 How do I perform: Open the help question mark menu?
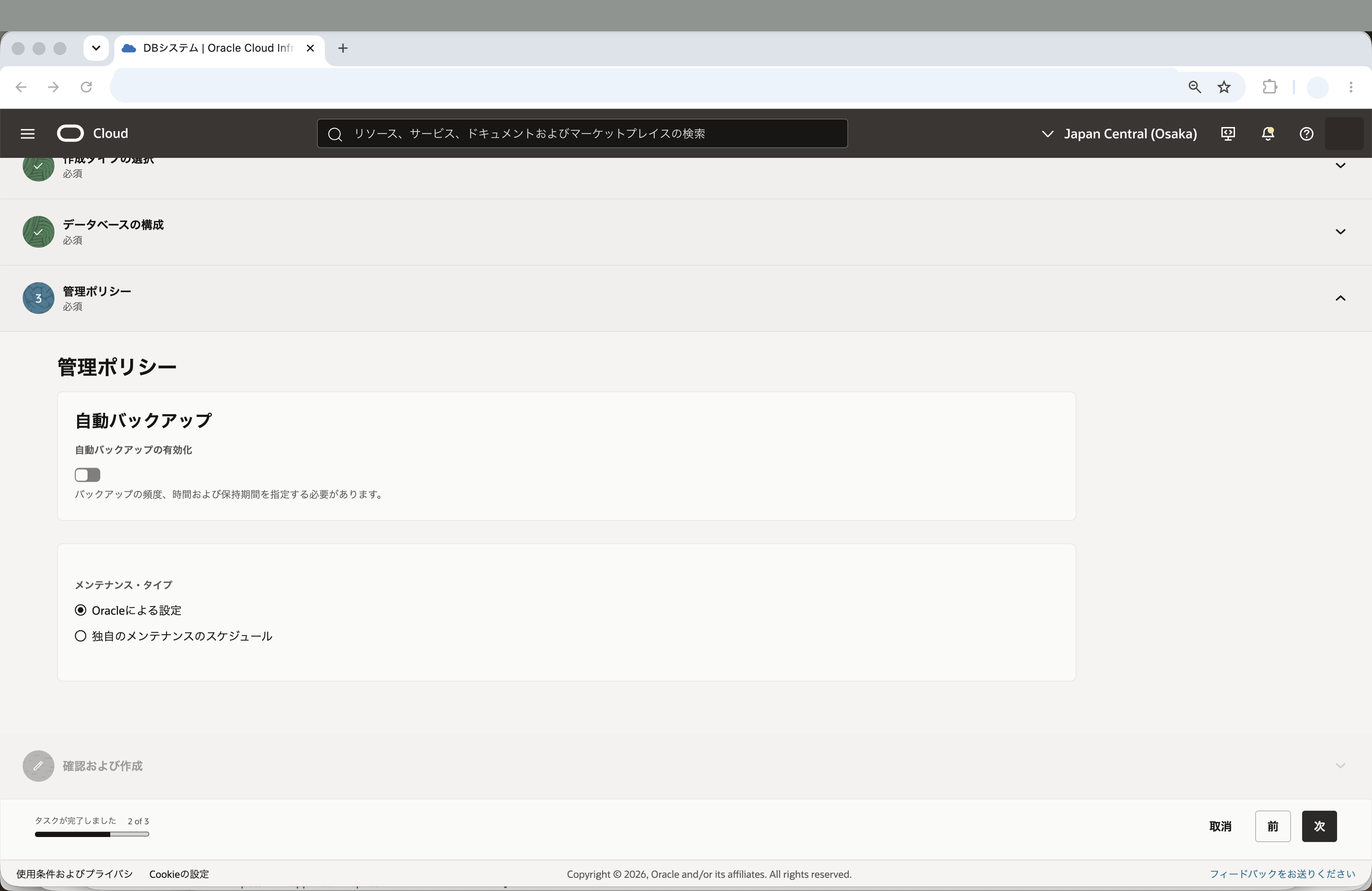pos(1306,134)
